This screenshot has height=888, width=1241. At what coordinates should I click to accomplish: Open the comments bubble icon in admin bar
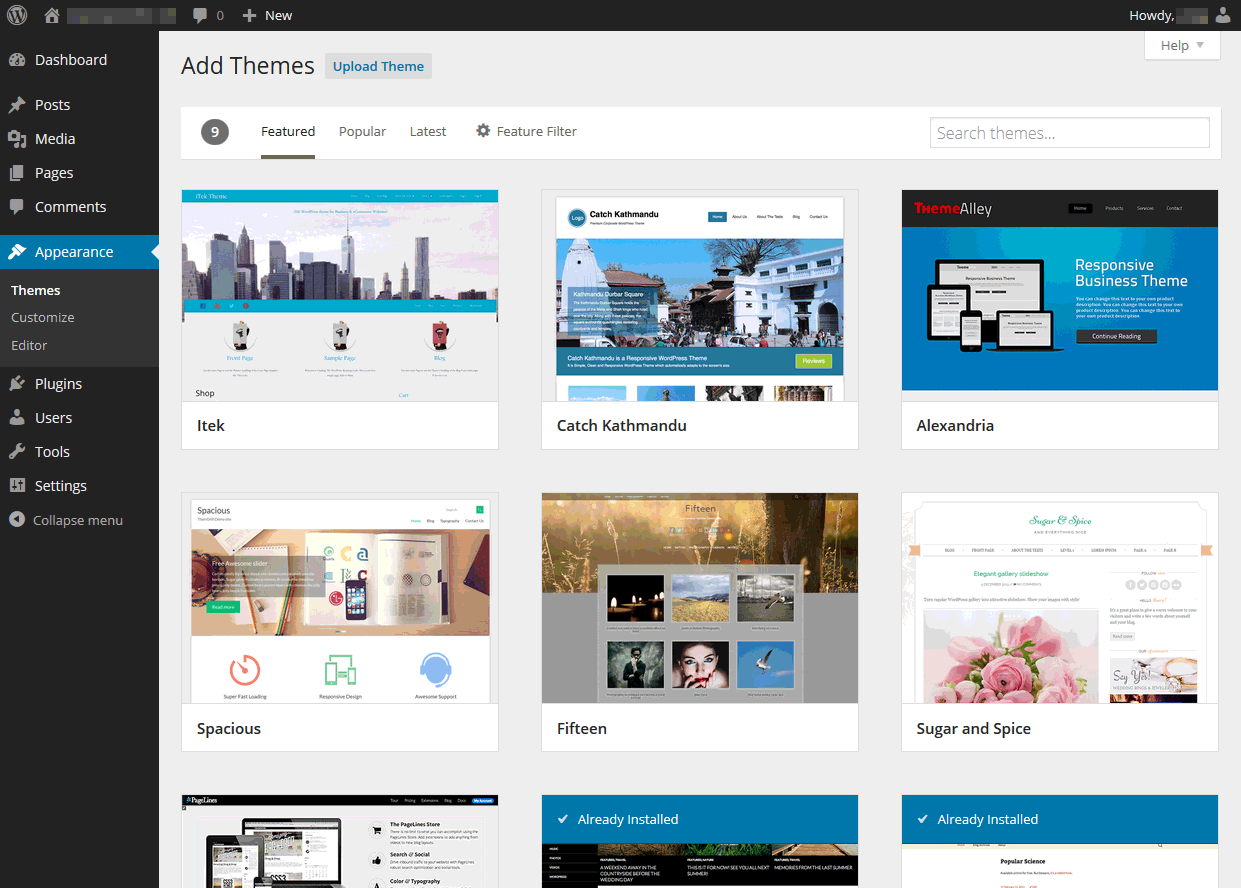click(x=200, y=15)
